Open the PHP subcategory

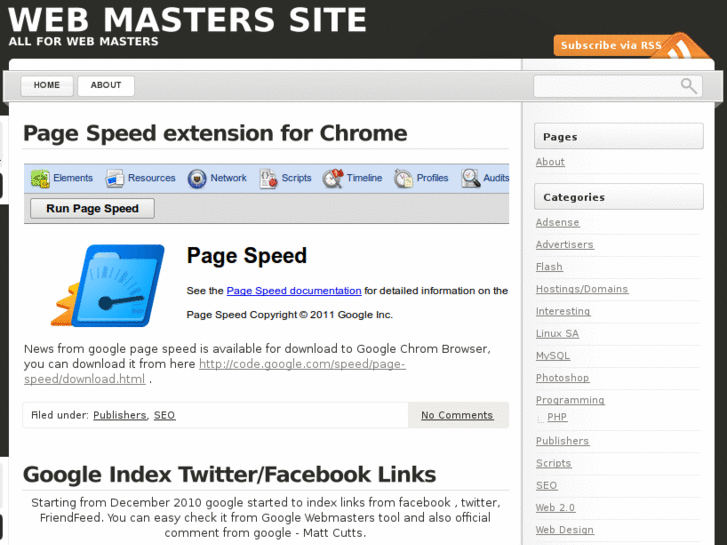[557, 417]
